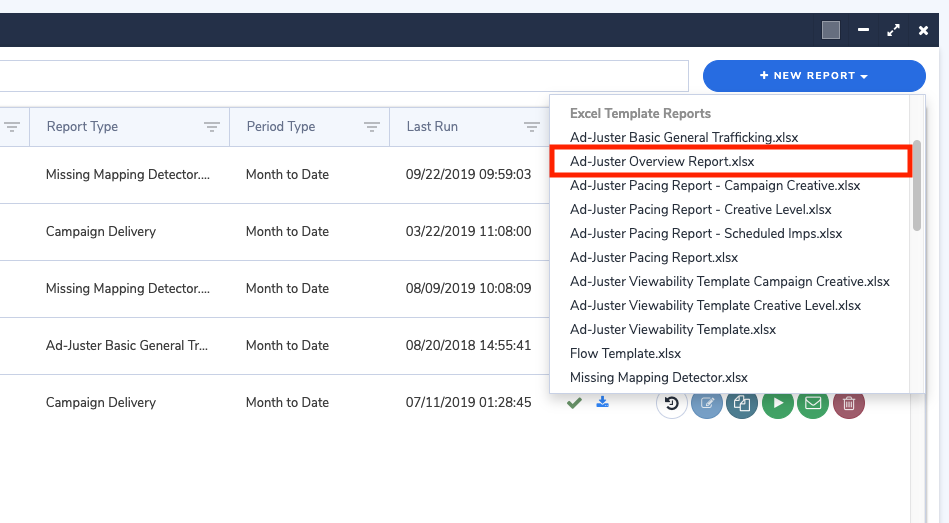Select Ad-Juster Basic General Trafficking.xlsx template
Viewport: 949px width, 523px height.
684,137
